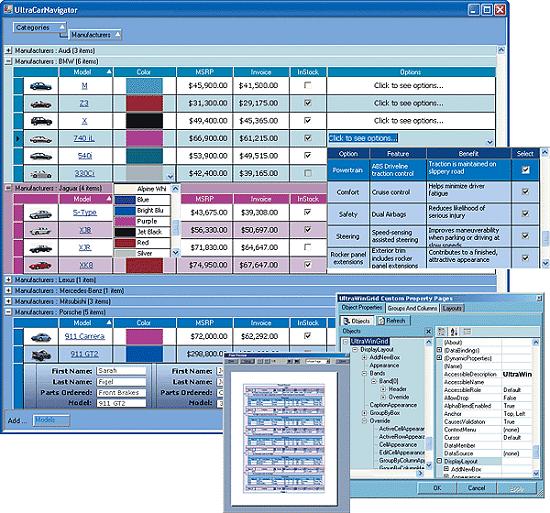The image size is (550, 513).
Task: Click the active row arrow indicator beside 740 iL
Action: [x=18, y=139]
